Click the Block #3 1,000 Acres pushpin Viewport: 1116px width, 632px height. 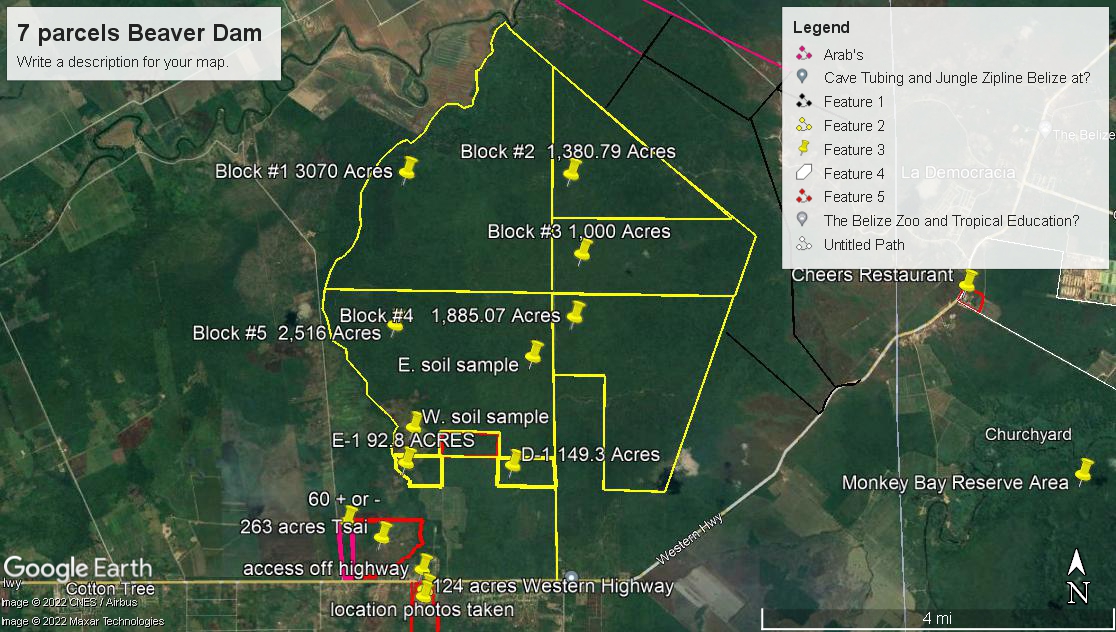584,250
